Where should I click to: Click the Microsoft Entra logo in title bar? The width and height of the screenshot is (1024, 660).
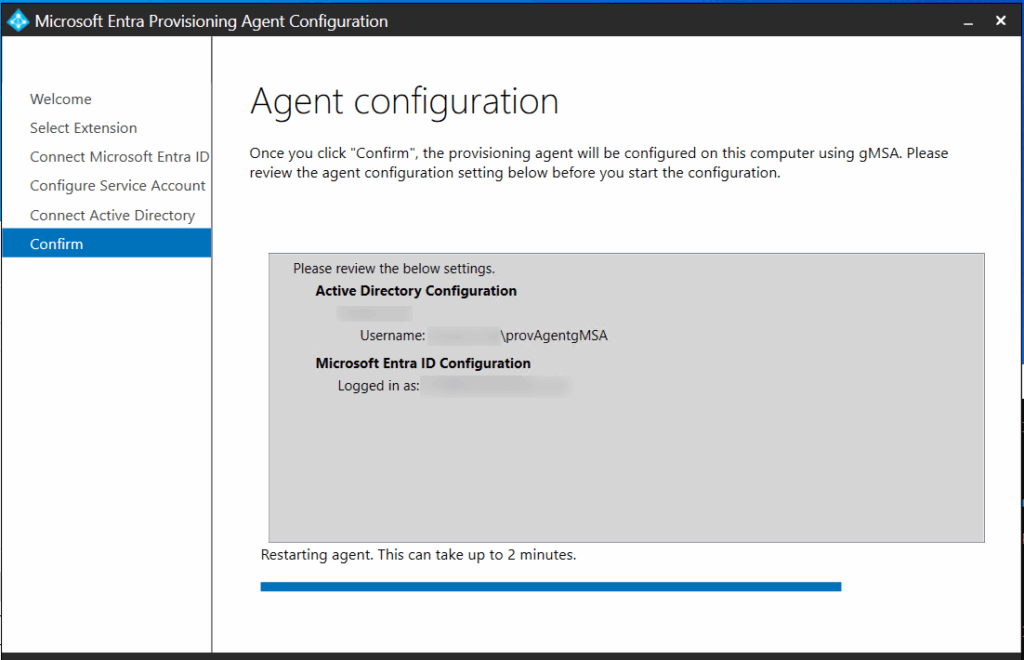point(18,21)
